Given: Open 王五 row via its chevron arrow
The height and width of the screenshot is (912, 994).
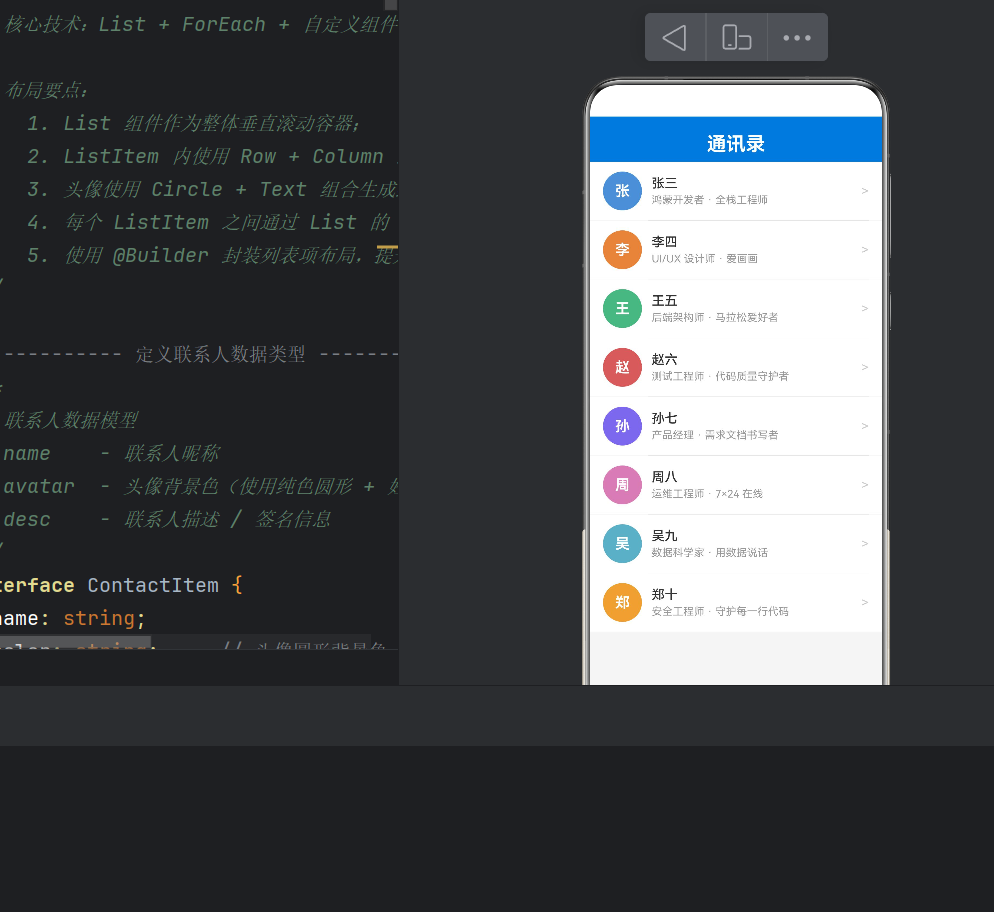Looking at the screenshot, I should click(865, 309).
